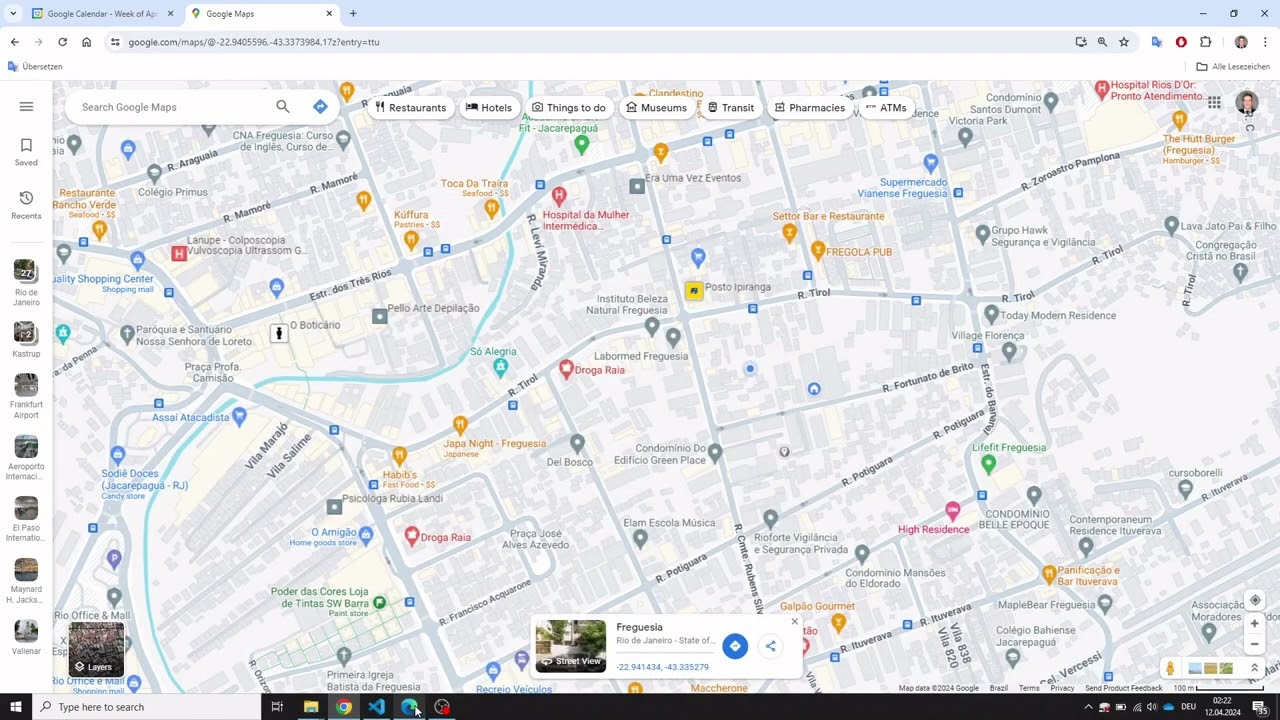Filter map by Restaurants

click(x=411, y=107)
